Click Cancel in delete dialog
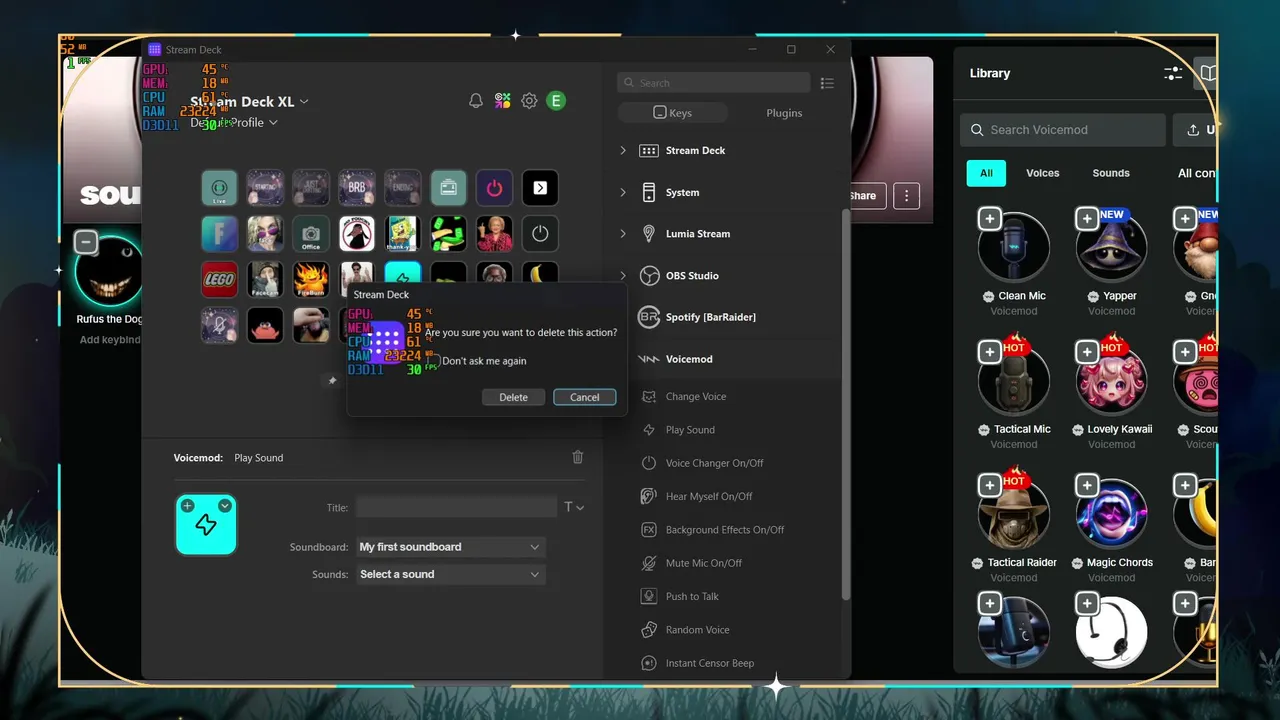The image size is (1280, 720). click(x=585, y=397)
